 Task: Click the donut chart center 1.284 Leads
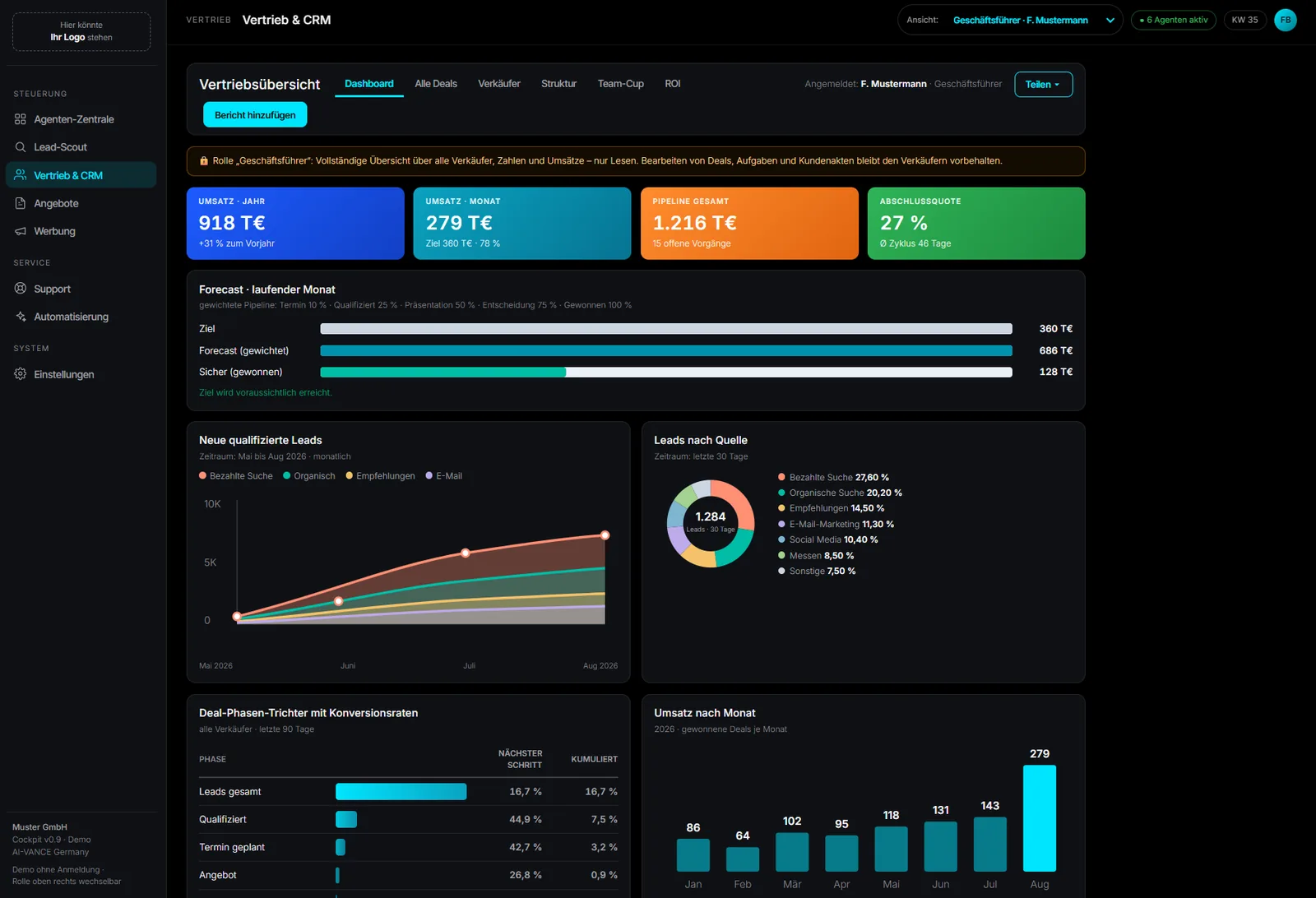[x=711, y=522]
